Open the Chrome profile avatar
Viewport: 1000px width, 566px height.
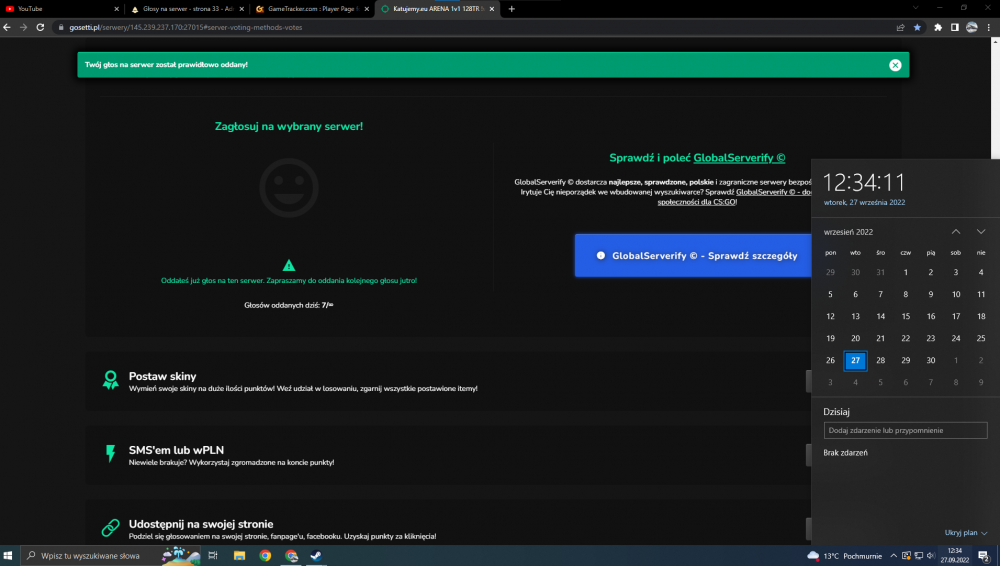[x=971, y=27]
